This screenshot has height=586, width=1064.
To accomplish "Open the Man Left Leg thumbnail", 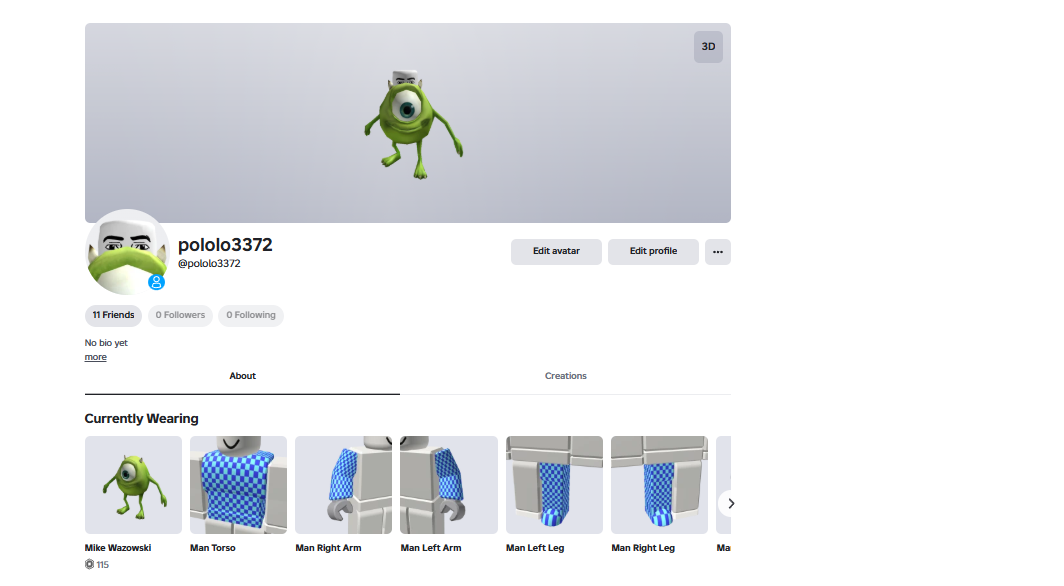I will (x=554, y=485).
